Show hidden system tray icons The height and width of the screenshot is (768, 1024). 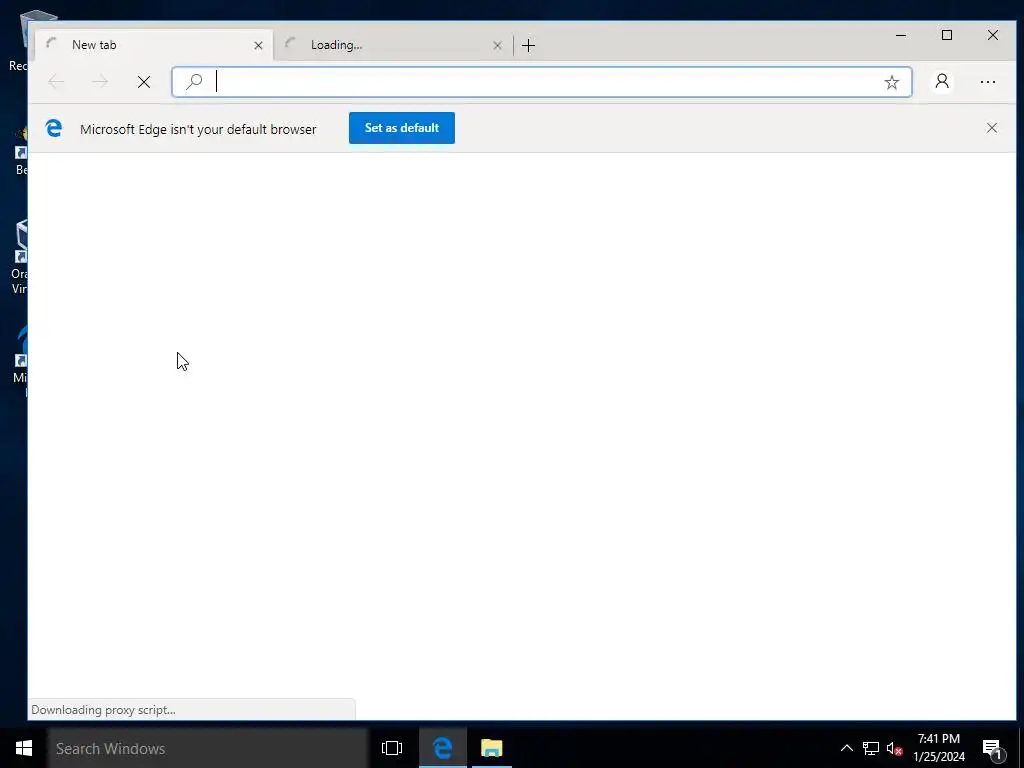coord(846,748)
